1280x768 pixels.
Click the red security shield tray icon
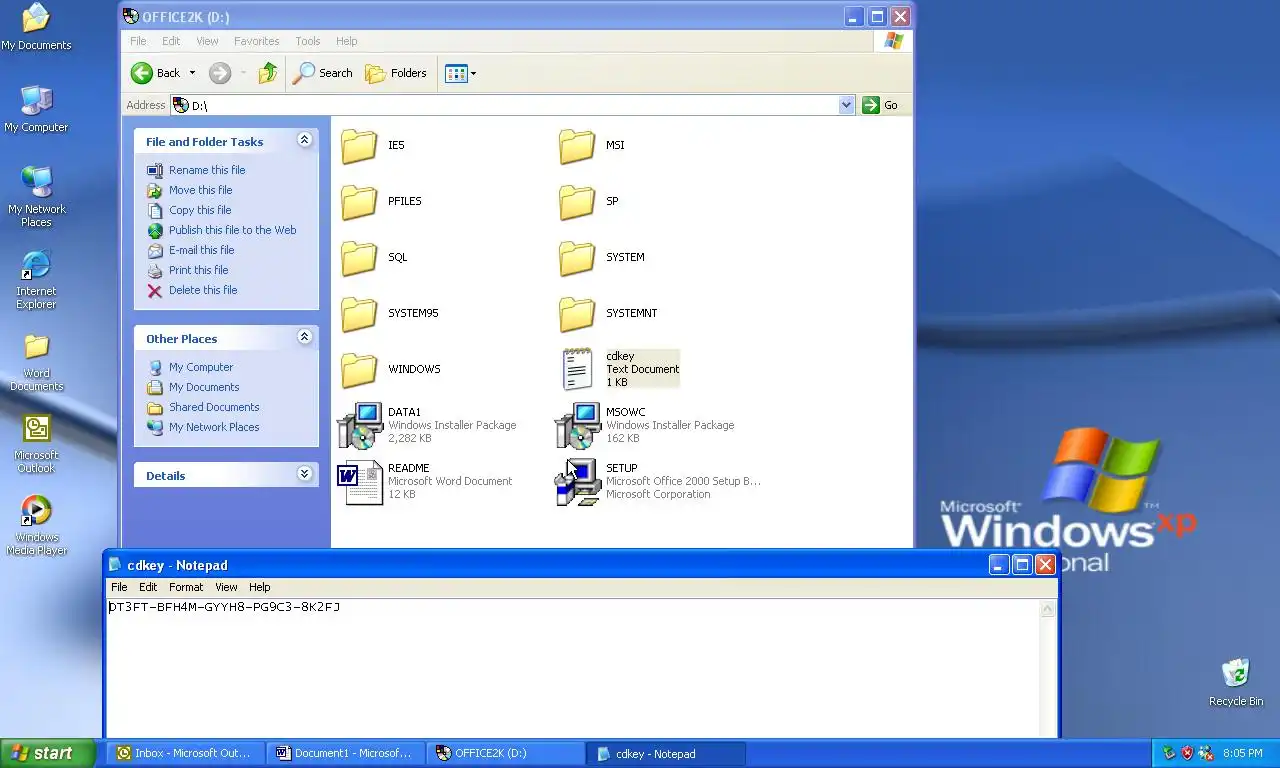(x=1187, y=753)
